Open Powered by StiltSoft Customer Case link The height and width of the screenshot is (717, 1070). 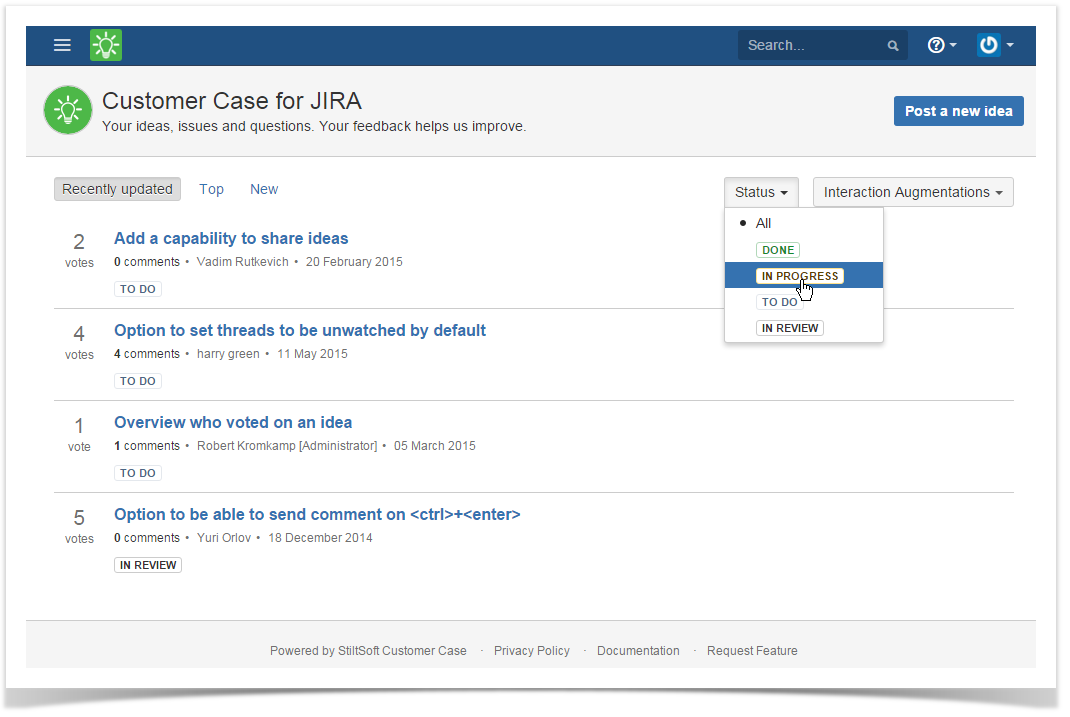tap(368, 651)
